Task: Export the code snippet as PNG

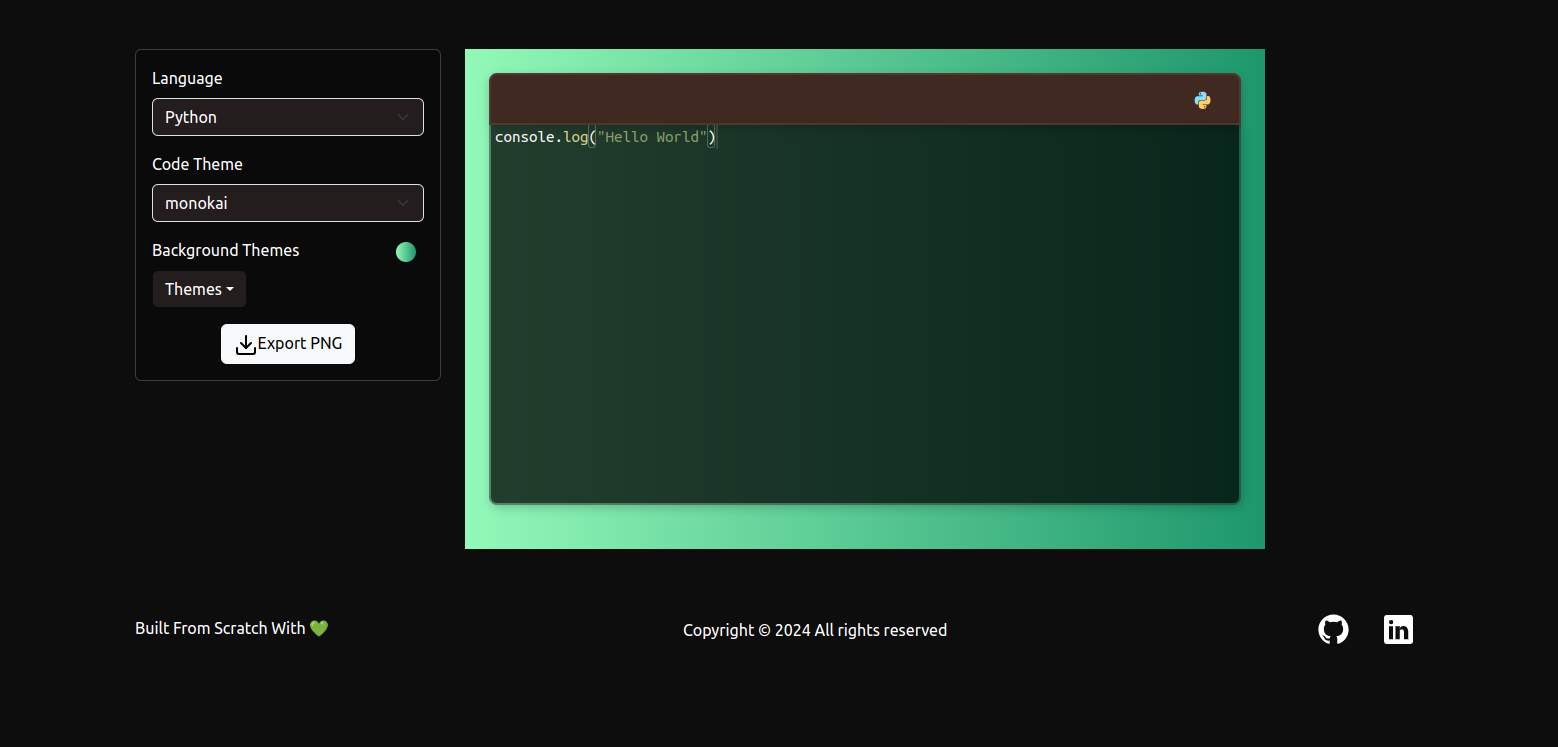Action: (x=288, y=344)
